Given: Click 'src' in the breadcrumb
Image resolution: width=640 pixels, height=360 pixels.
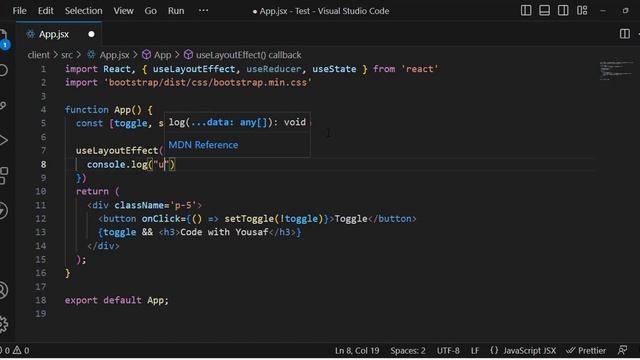Looking at the screenshot, I should (67, 55).
